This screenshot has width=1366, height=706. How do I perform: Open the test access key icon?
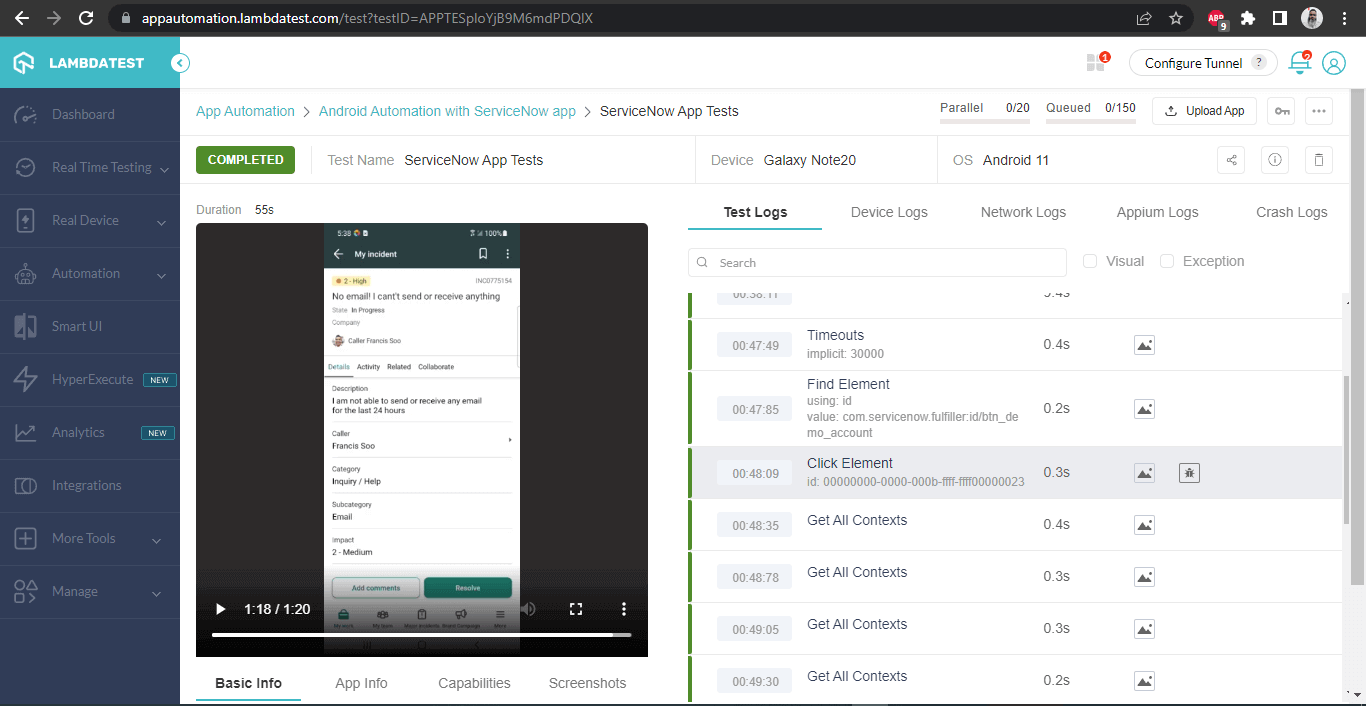click(1281, 111)
